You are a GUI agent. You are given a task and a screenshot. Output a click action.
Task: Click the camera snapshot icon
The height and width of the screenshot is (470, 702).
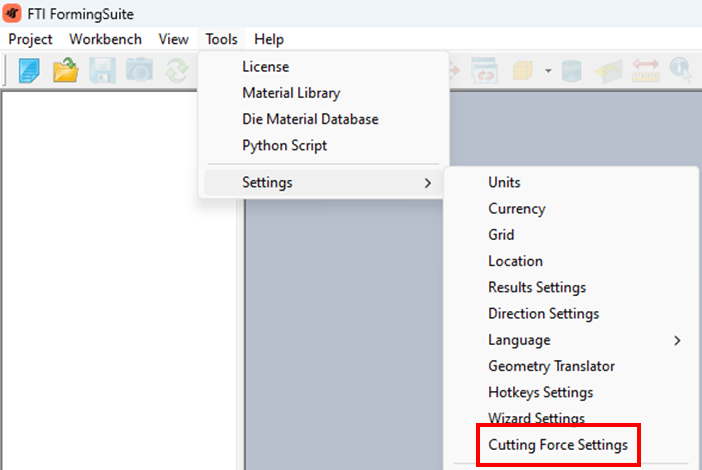click(x=139, y=71)
